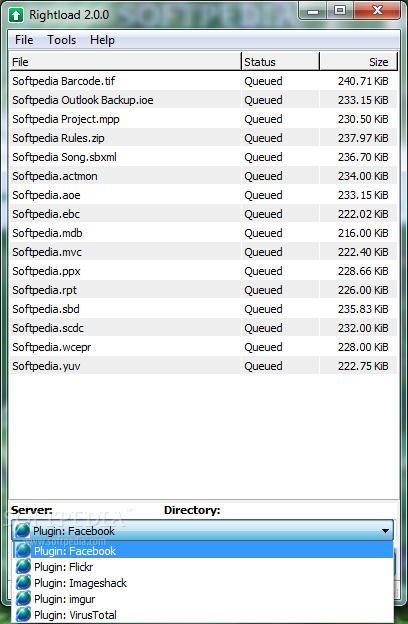
Task: Click globe icon in highlighted Facebook option
Action: click(23, 551)
